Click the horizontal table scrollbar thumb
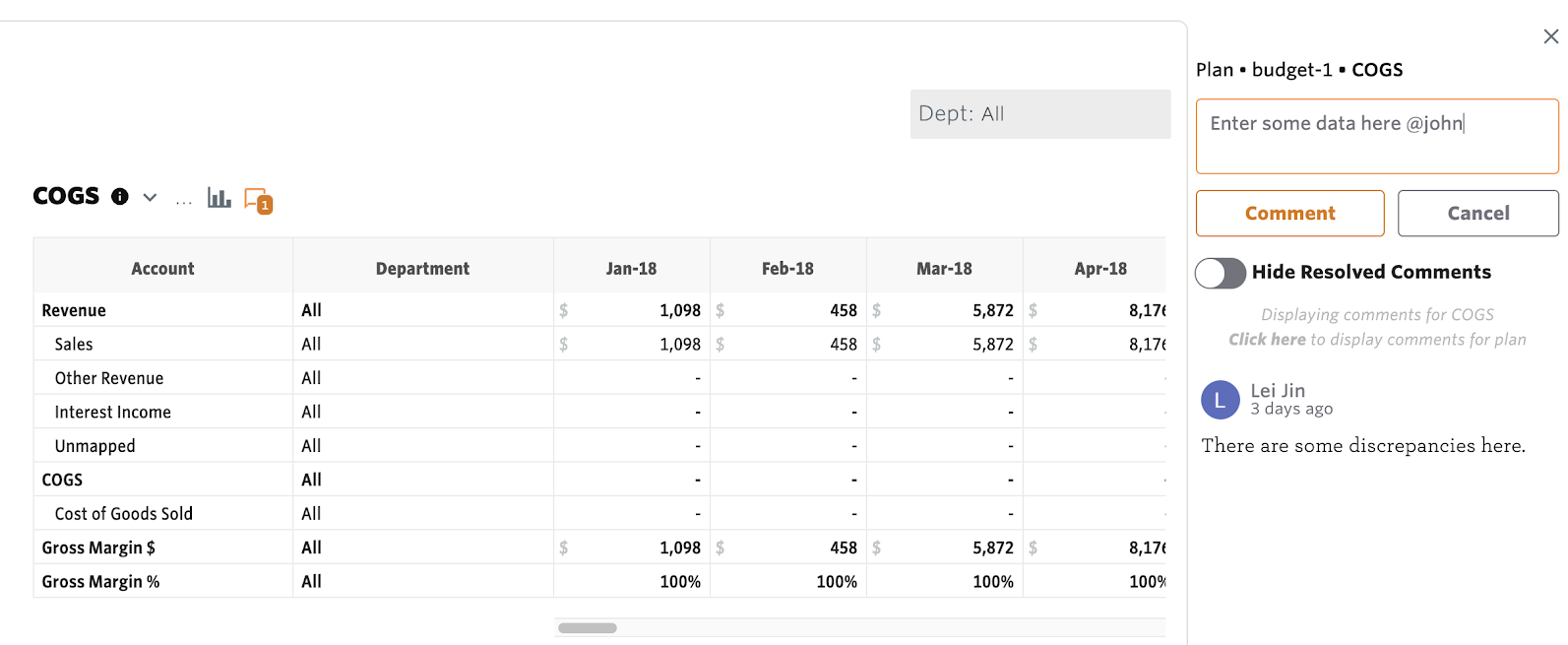 click(x=587, y=628)
